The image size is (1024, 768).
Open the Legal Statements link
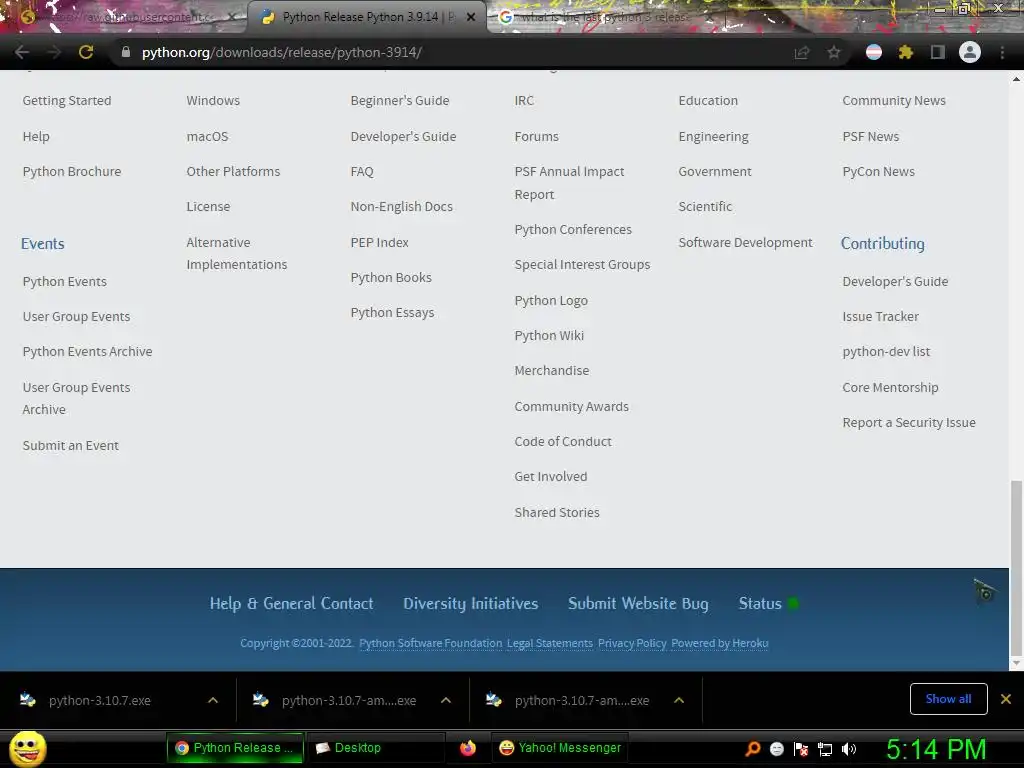pyautogui.click(x=550, y=643)
